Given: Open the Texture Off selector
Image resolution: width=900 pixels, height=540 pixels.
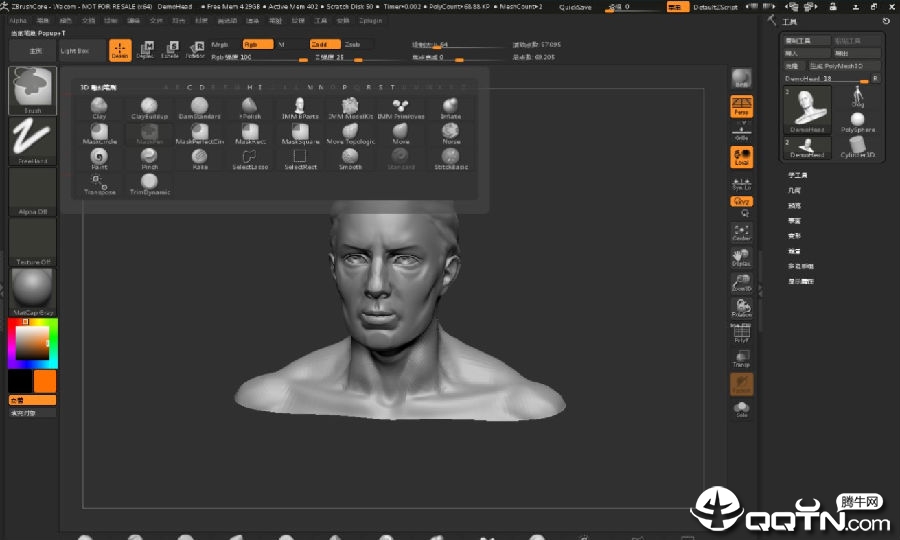Looking at the screenshot, I should pyautogui.click(x=33, y=242).
